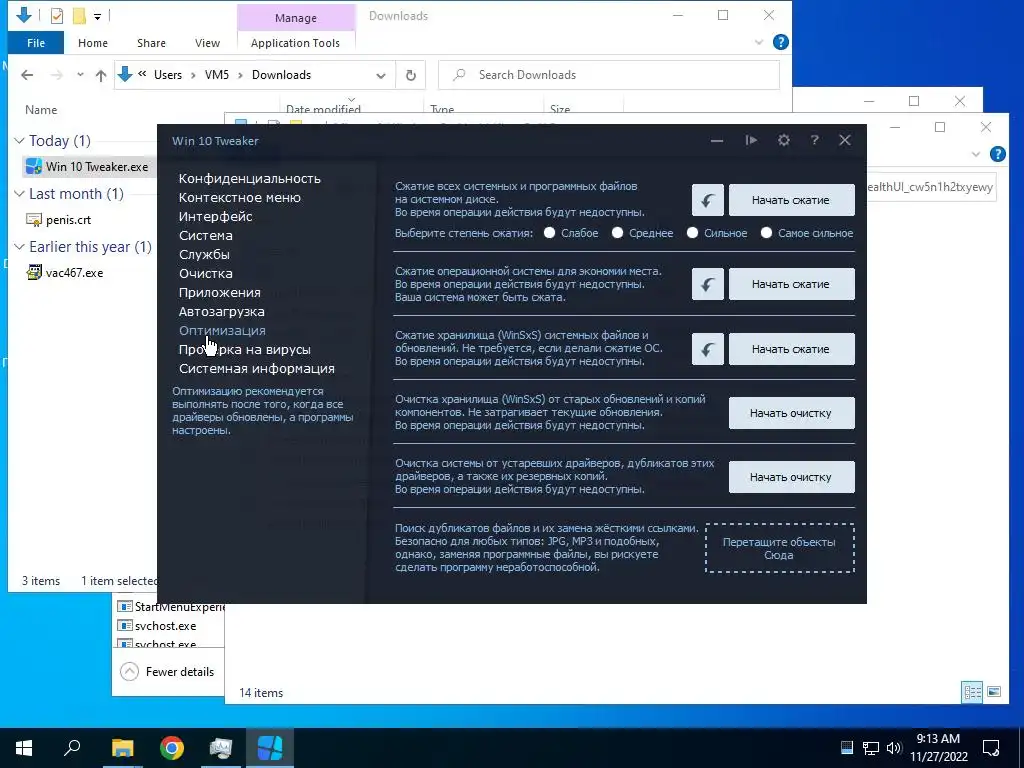
Task: Collapse Earlier this year (1) group
Action: (x=20, y=246)
